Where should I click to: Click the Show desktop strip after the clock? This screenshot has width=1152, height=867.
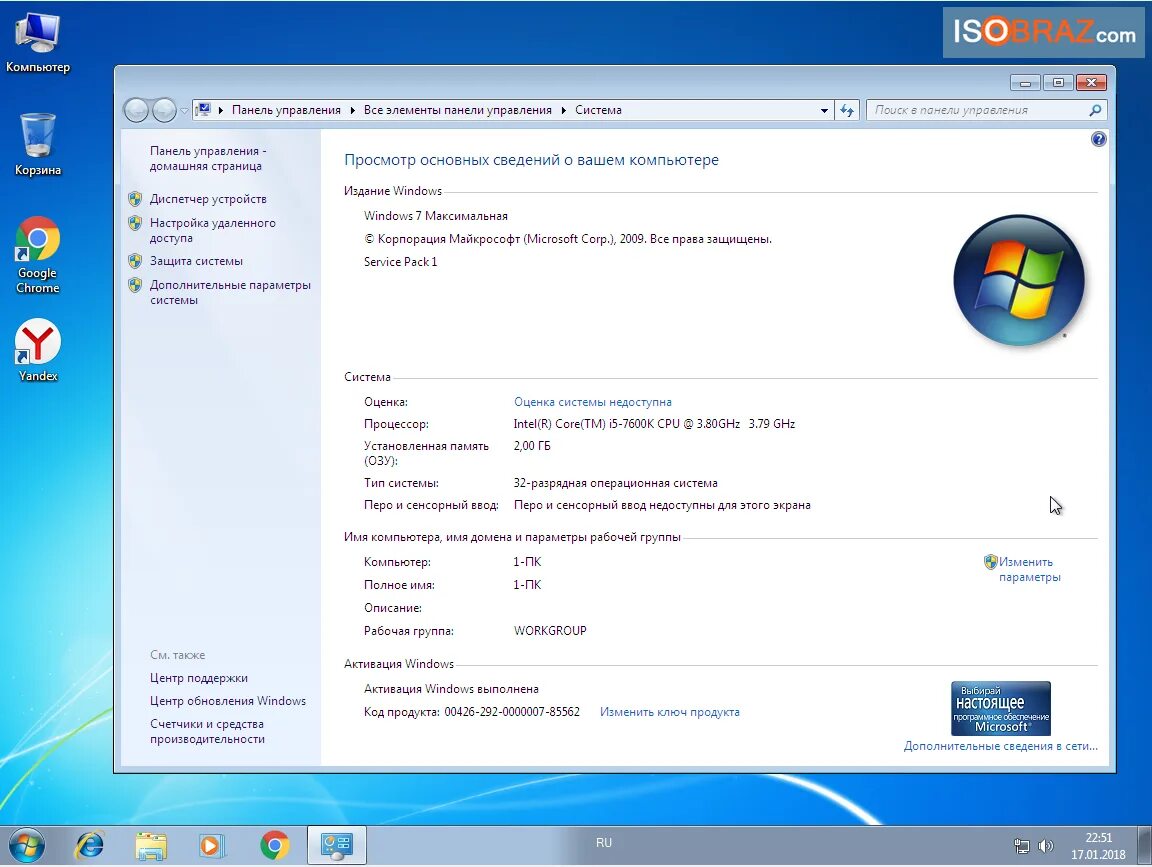pyautogui.click(x=1145, y=846)
